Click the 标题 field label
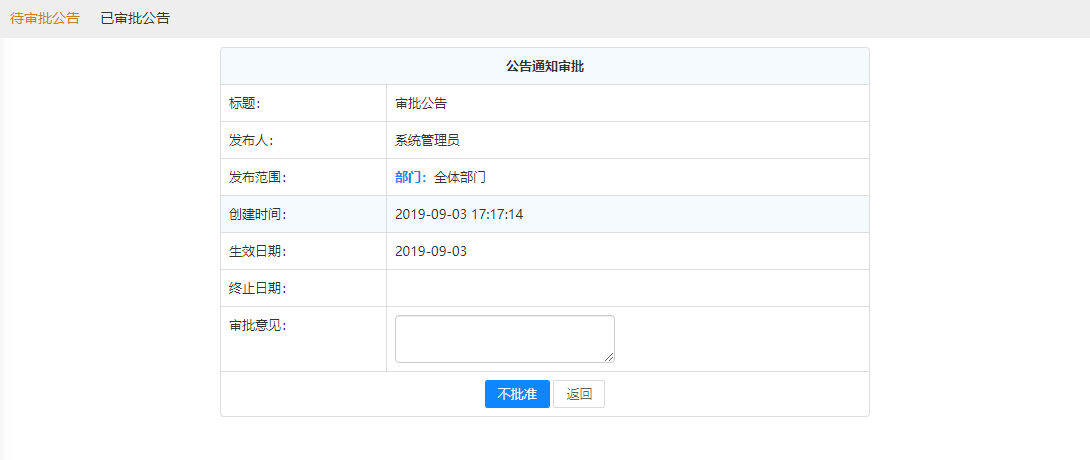The image size is (1090, 460). point(244,103)
